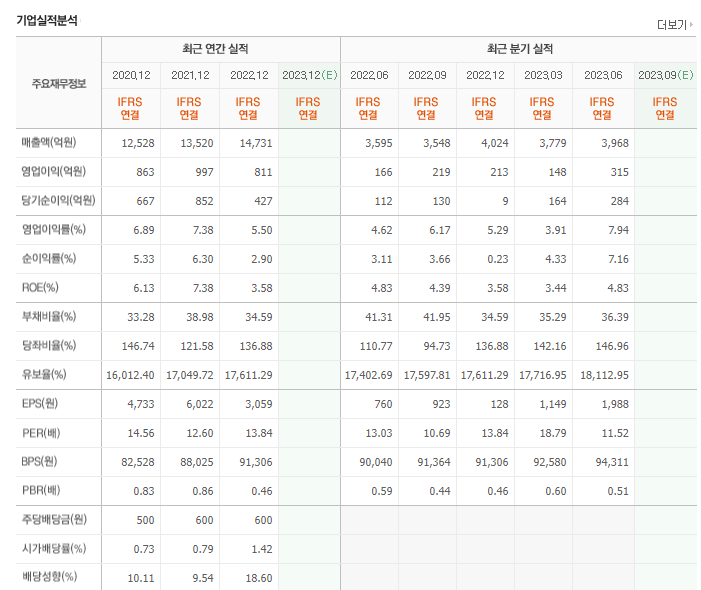Image resolution: width=701 pixels, height=590 pixels.
Task: Click the 6.13 ROE value
Action: click(144, 288)
